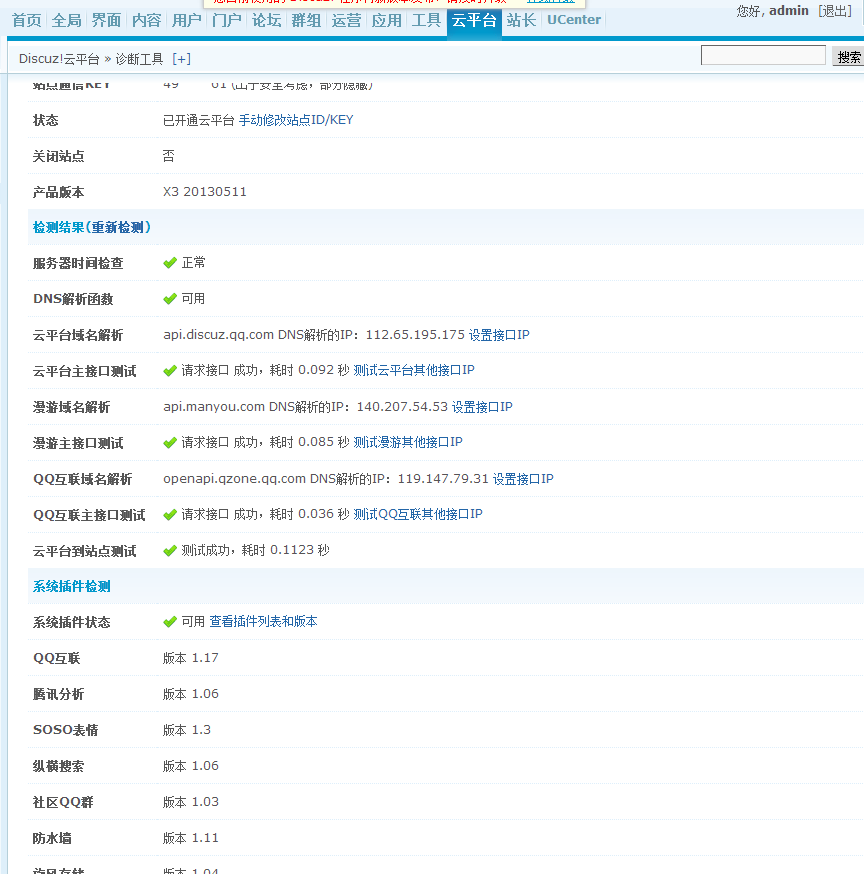The image size is (864, 874).
Task: Click the 漫游域名解析 row label
Action: pos(71,407)
